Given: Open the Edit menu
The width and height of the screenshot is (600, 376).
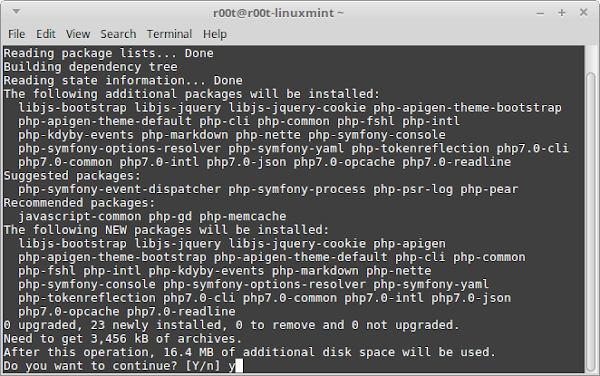Looking at the screenshot, I should click(x=46, y=34).
